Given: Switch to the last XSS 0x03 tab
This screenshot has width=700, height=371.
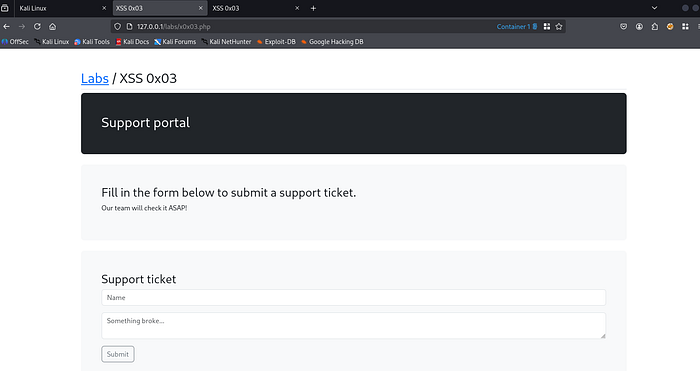Looking at the screenshot, I should [255, 8].
